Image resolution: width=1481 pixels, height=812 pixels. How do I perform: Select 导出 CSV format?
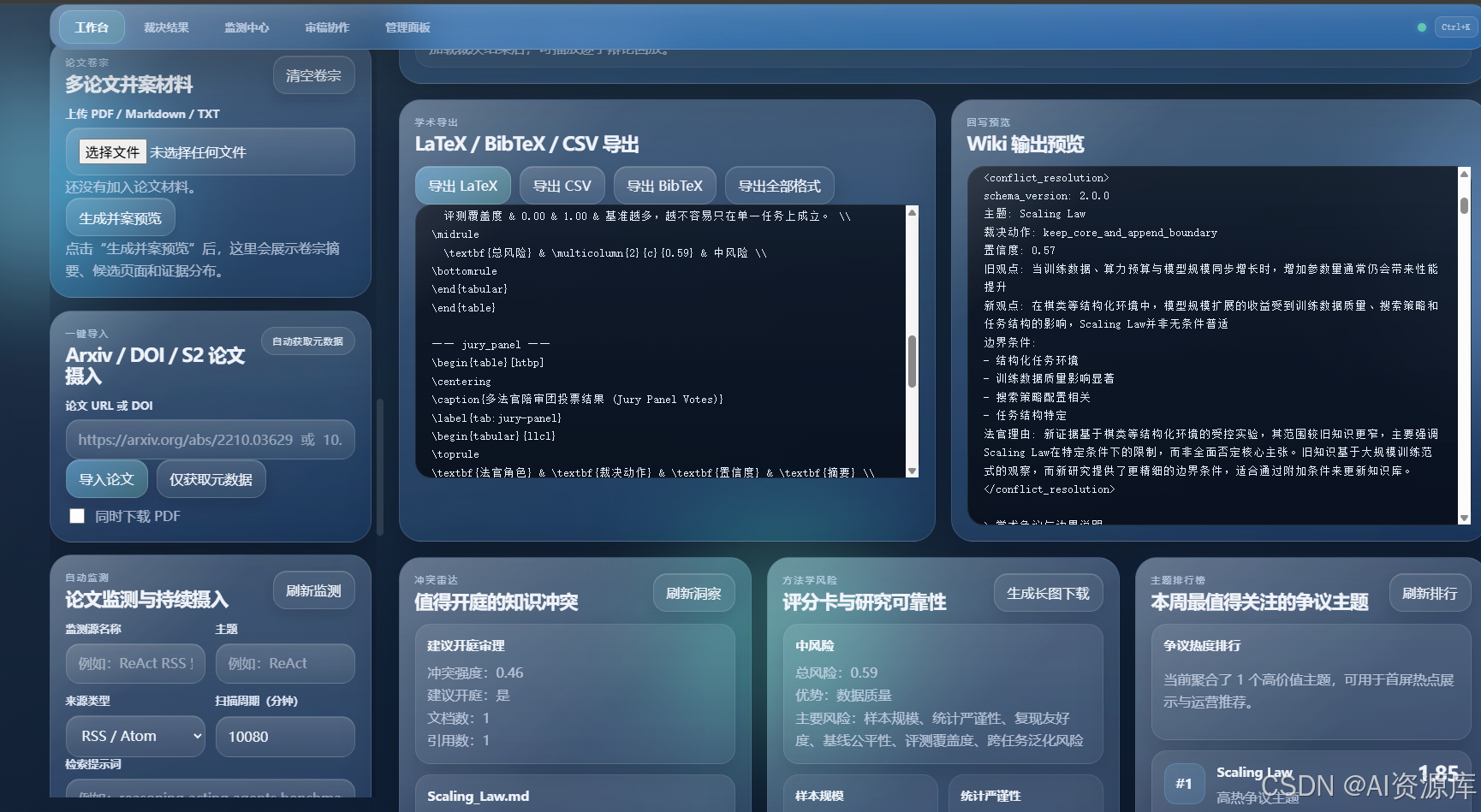click(x=562, y=186)
